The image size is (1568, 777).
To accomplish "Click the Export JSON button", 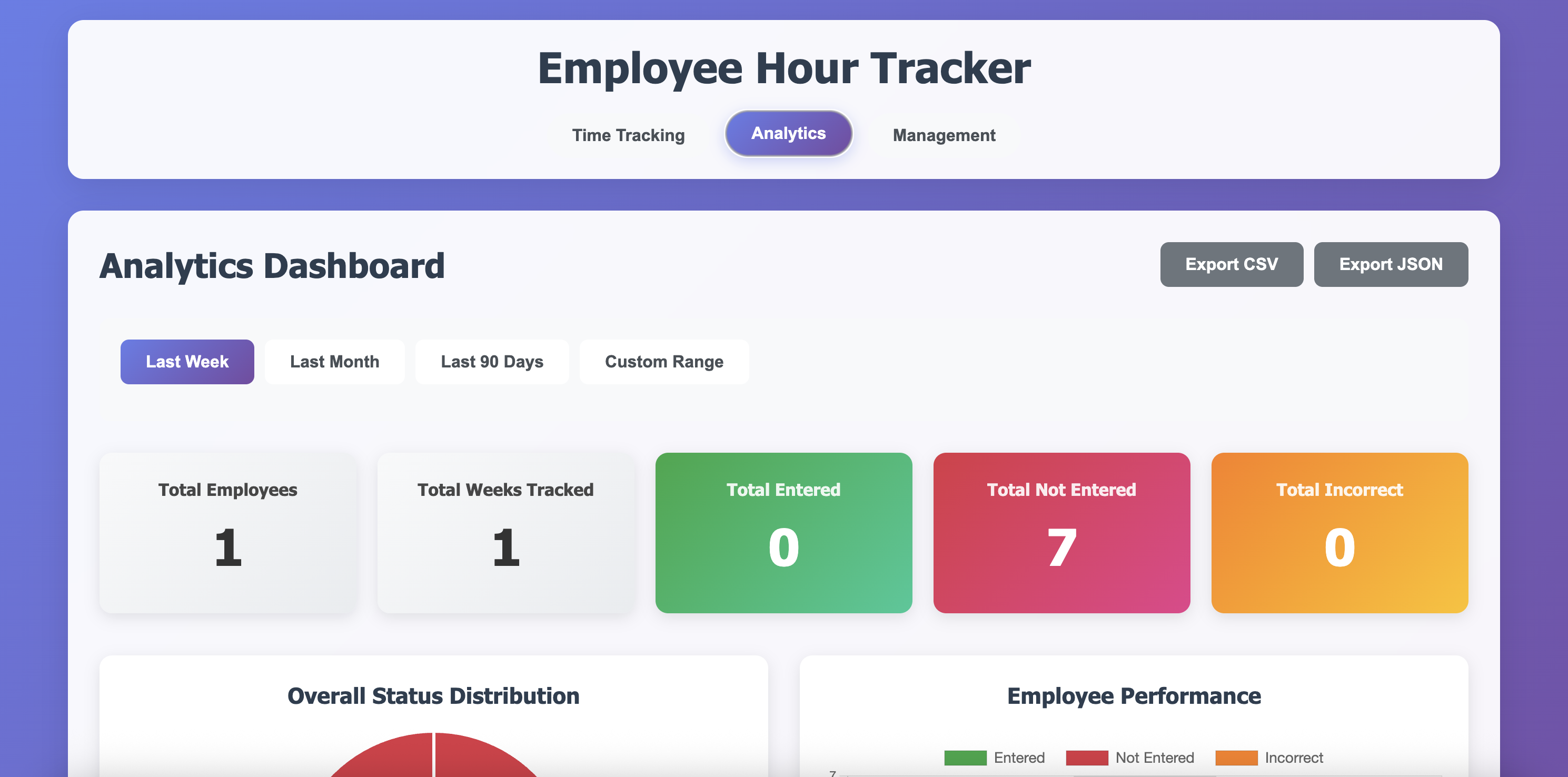I will click(x=1390, y=264).
